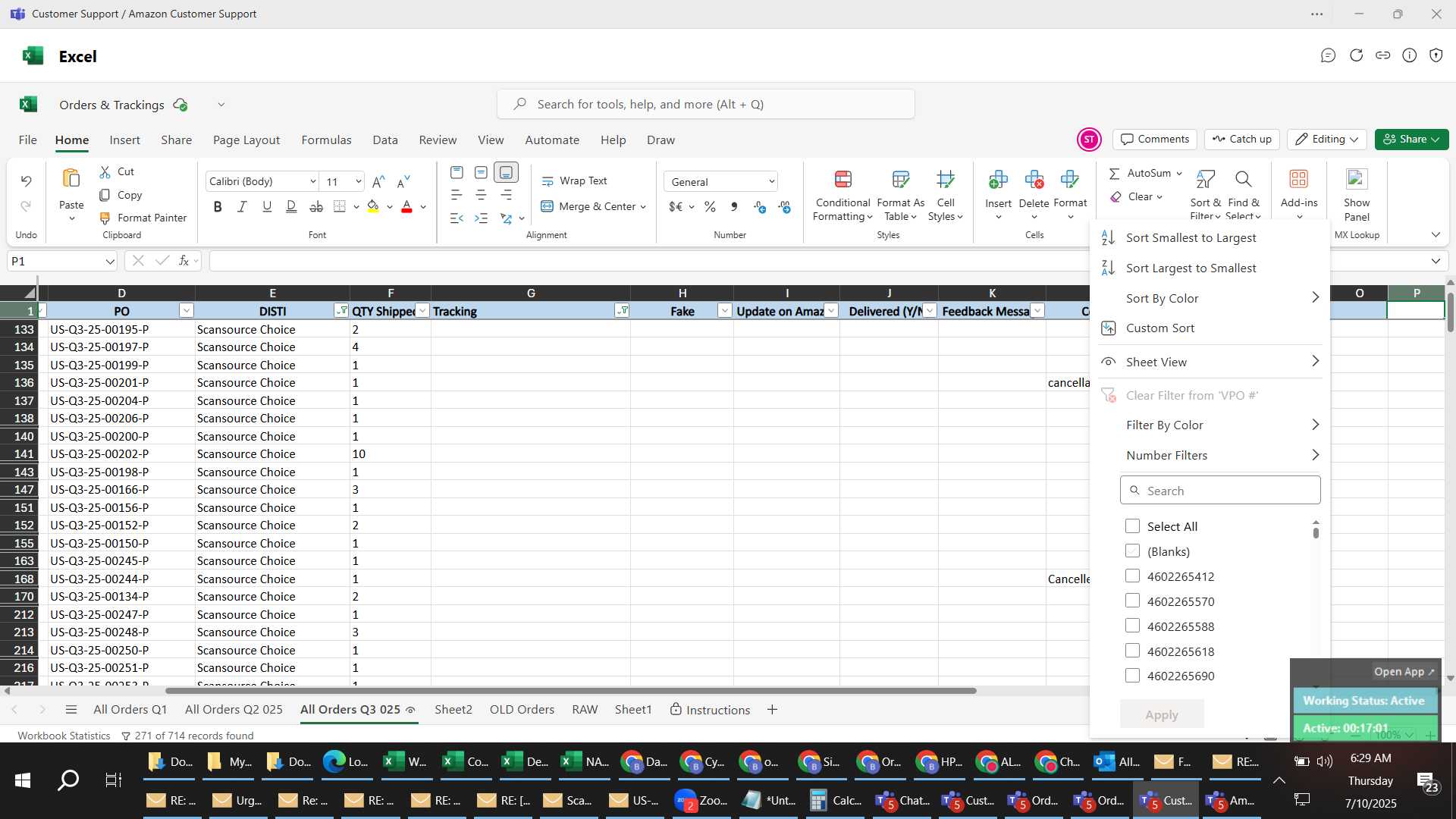Check filter value 4602265588
Screen dimensions: 1456x819
1132,626
